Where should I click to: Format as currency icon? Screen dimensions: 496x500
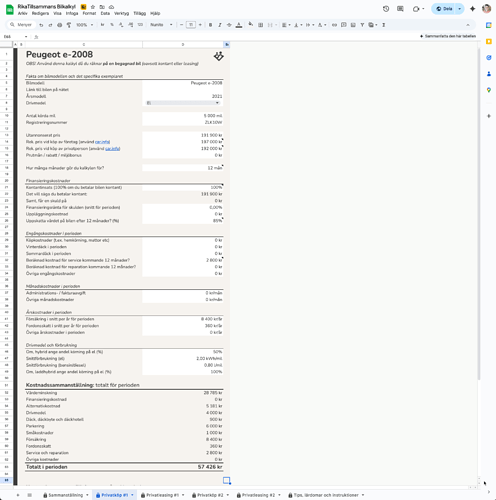102,25
